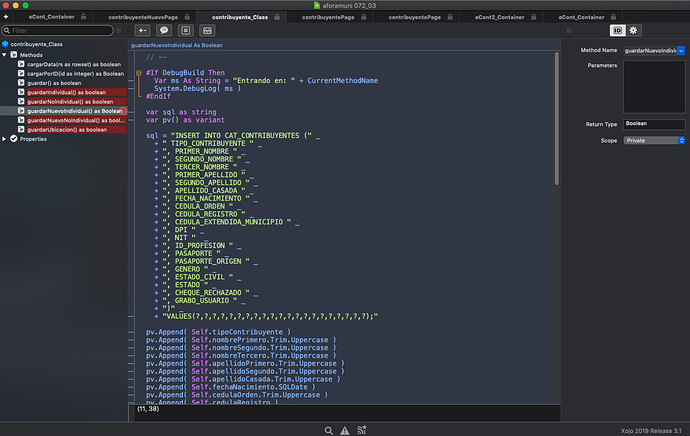Open the Method Name dropdown arrow
This screenshot has height=436, width=690.
tap(681, 51)
